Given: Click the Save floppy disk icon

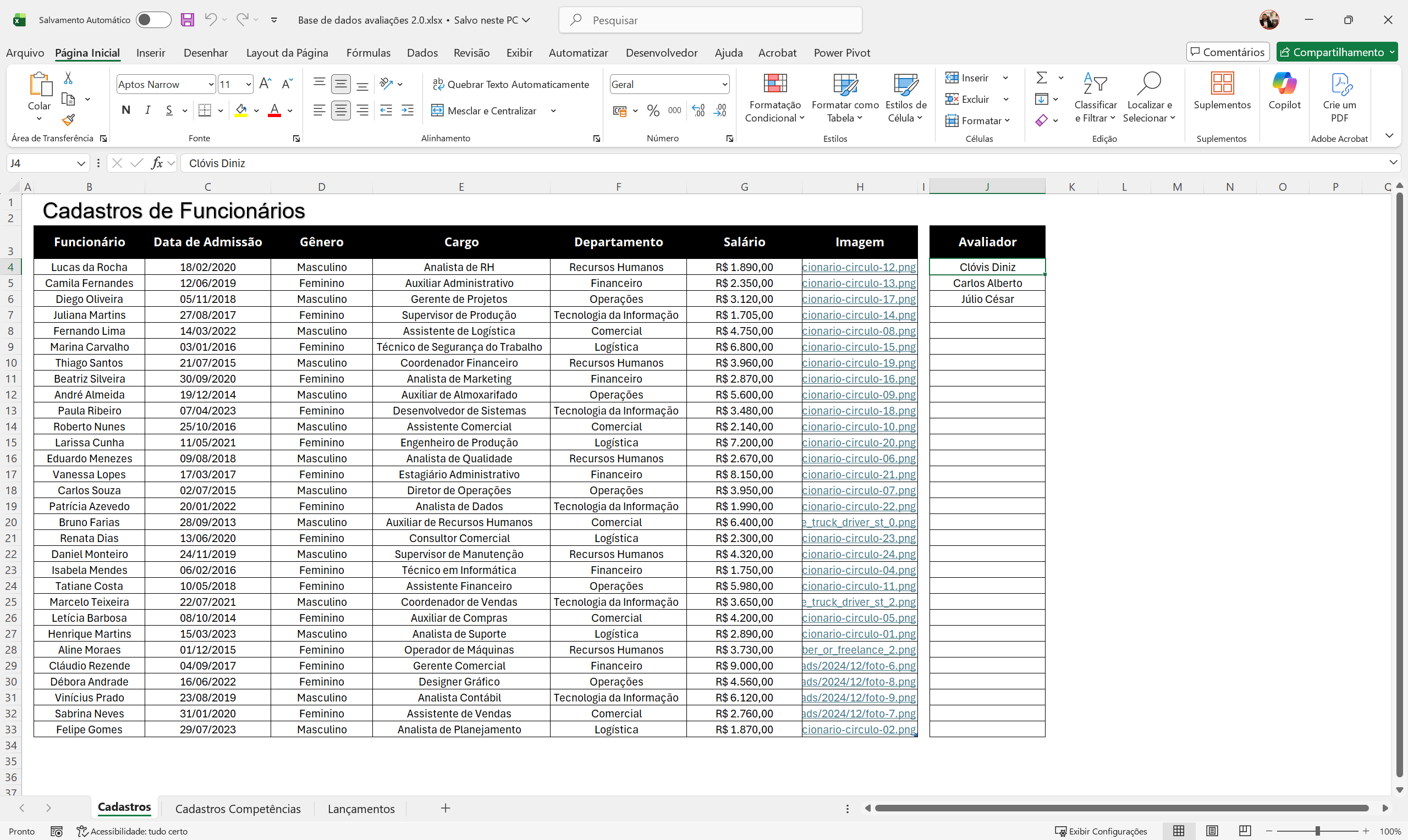Looking at the screenshot, I should [188, 20].
